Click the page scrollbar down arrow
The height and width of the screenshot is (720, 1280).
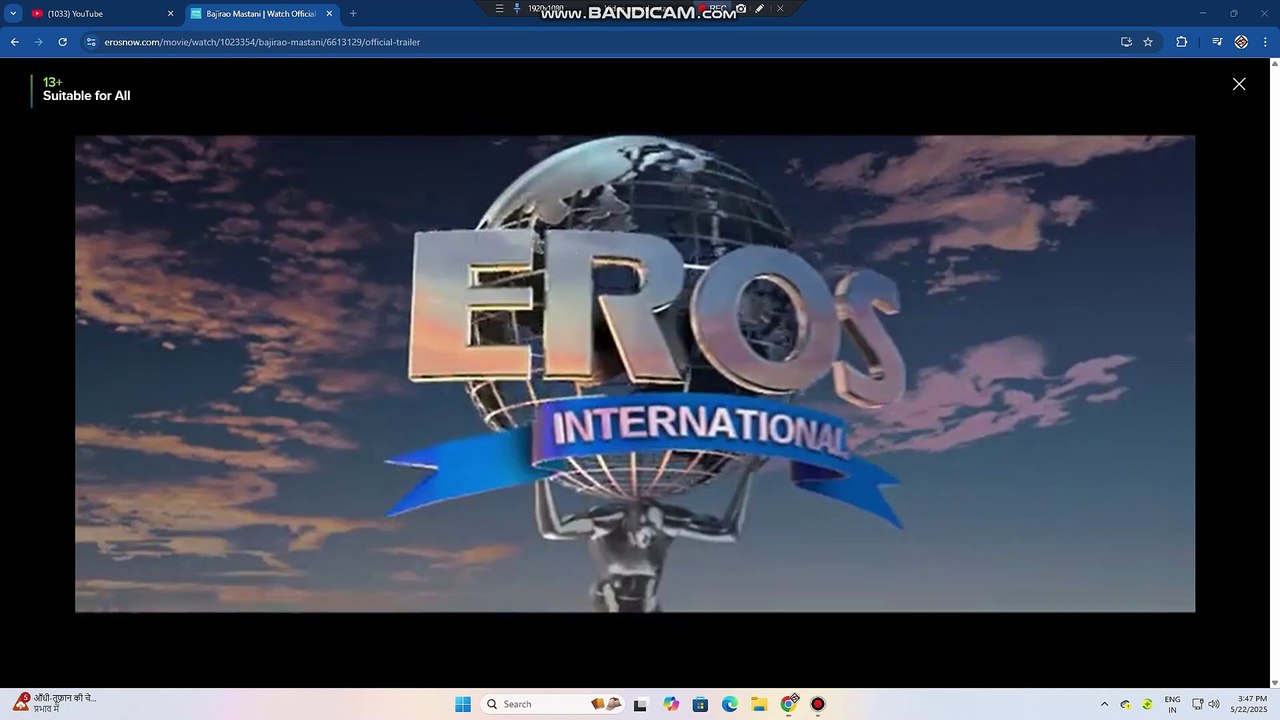click(1274, 682)
